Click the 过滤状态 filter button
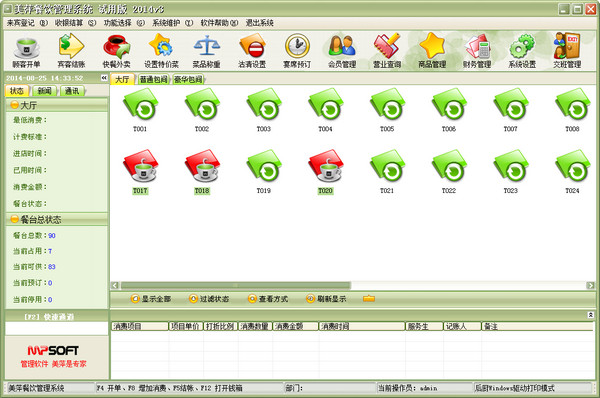This screenshot has width=600, height=398. (x=209, y=298)
